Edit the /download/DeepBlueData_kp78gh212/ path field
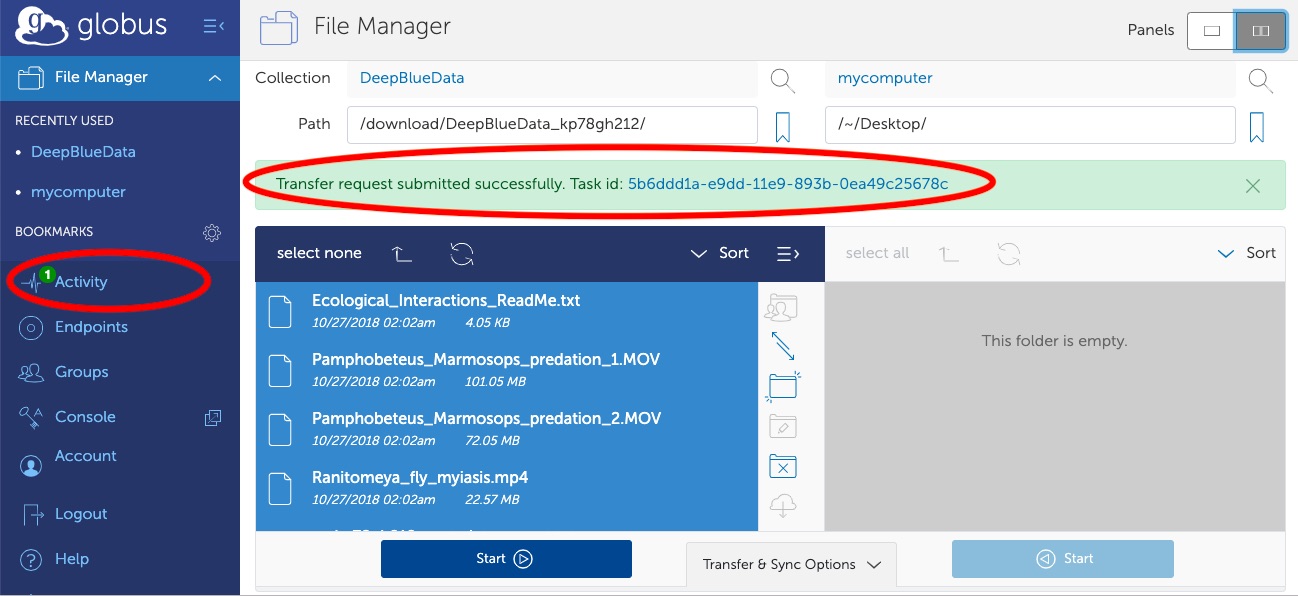The width and height of the screenshot is (1298, 596). tap(552, 125)
